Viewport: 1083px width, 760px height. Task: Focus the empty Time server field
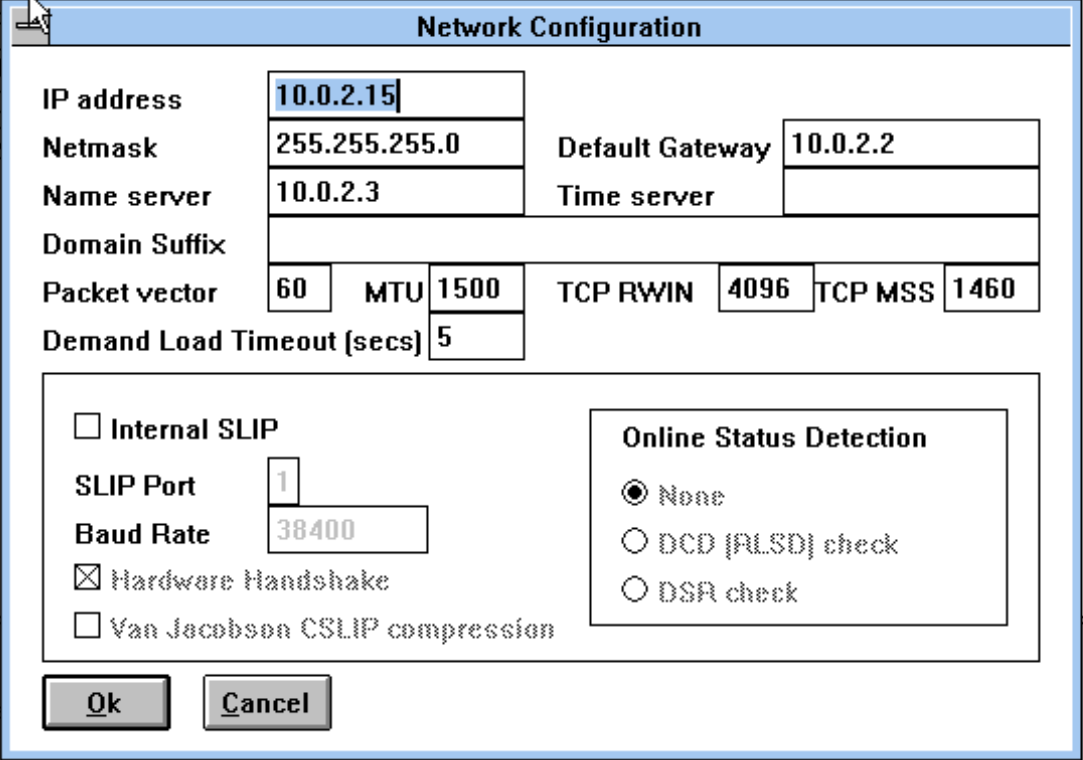click(910, 191)
